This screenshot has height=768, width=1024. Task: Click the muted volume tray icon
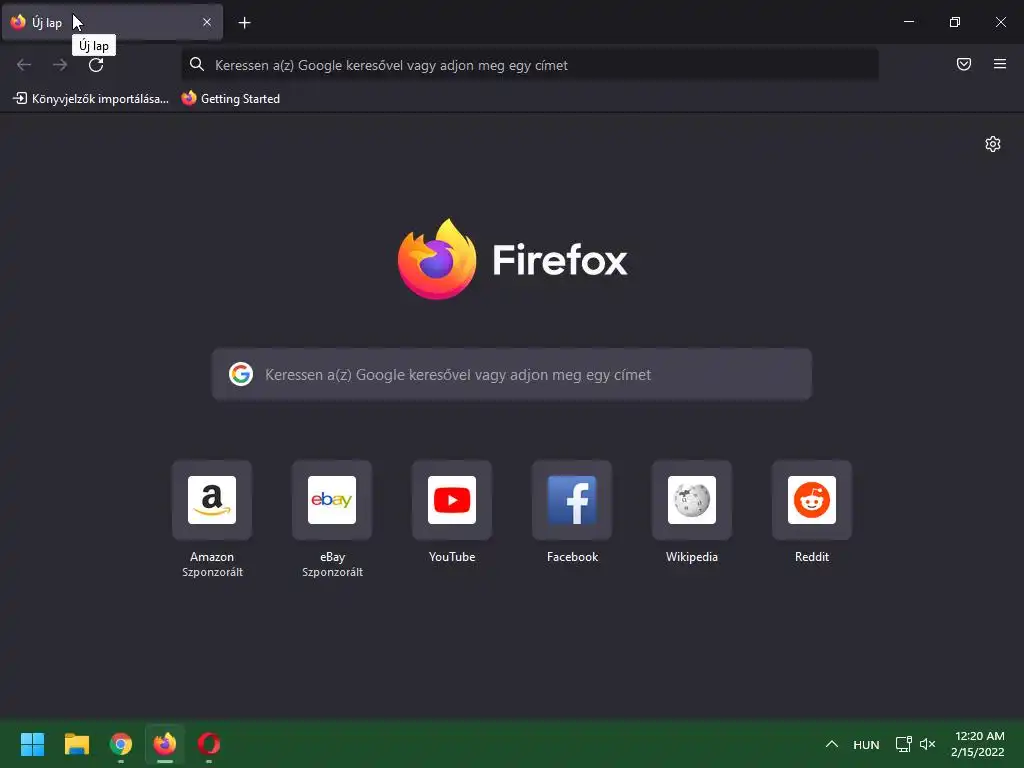click(927, 744)
